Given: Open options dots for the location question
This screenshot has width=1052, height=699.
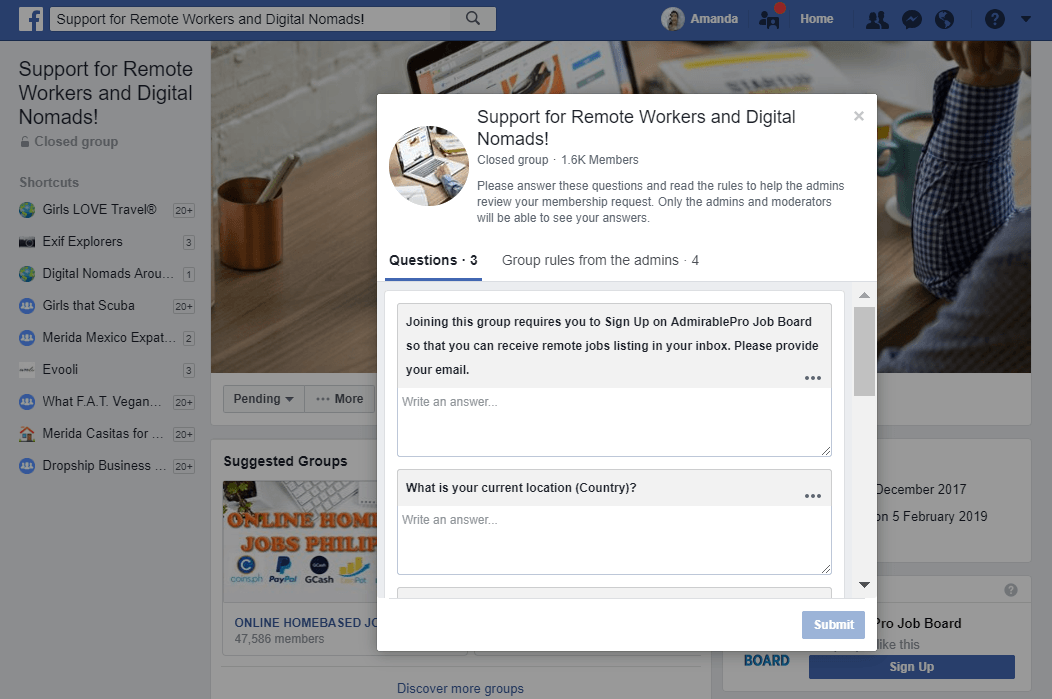Looking at the screenshot, I should (812, 496).
